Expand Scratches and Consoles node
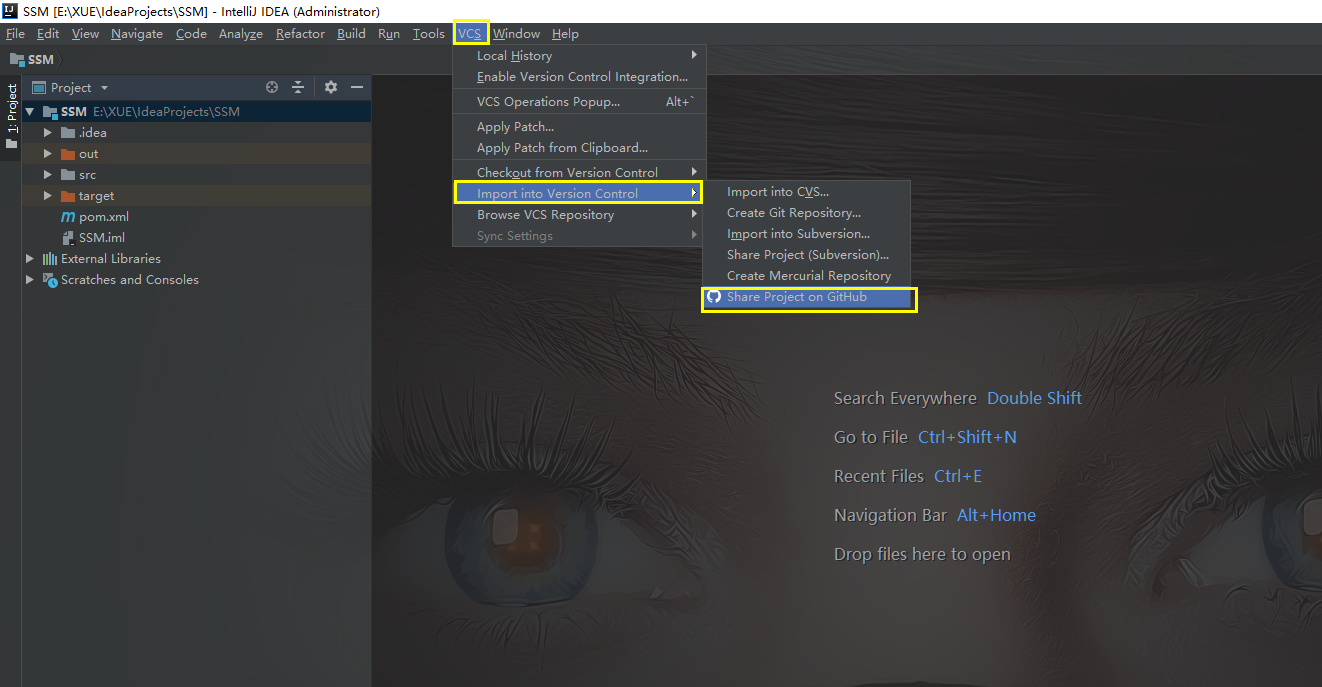The height and width of the screenshot is (687, 1322). click(30, 280)
